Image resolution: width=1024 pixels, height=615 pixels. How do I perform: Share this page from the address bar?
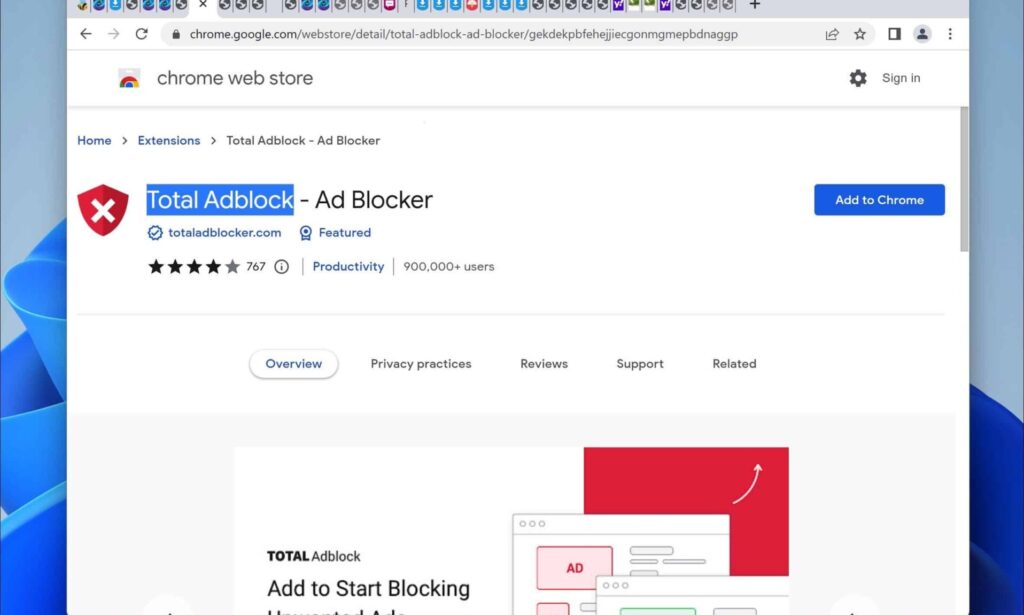point(832,34)
